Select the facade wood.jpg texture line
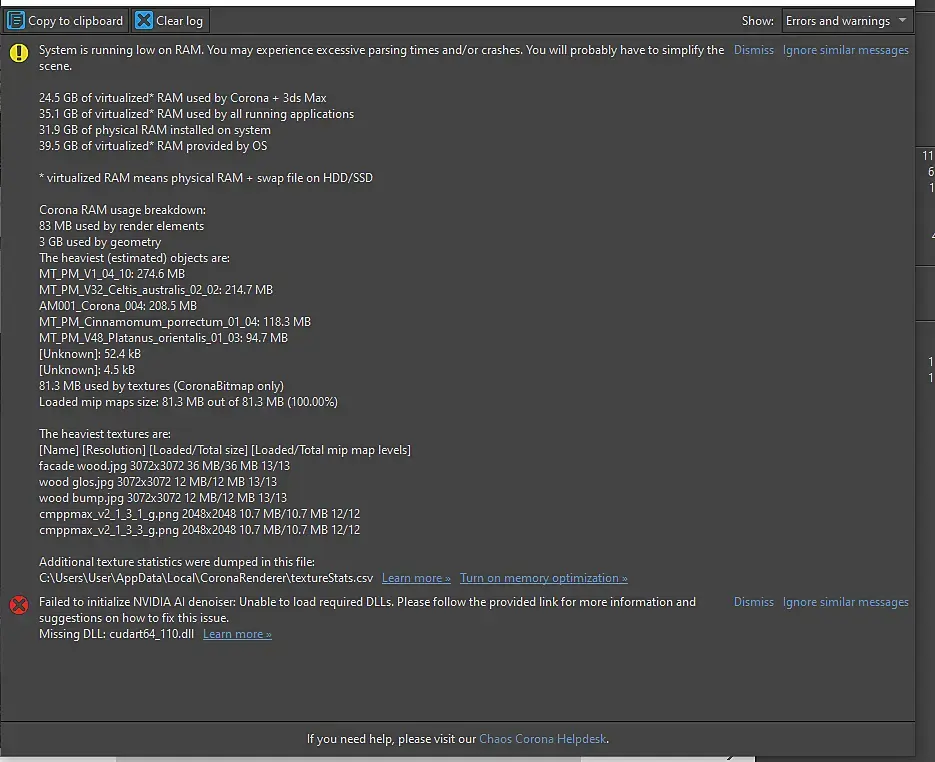 [163, 466]
